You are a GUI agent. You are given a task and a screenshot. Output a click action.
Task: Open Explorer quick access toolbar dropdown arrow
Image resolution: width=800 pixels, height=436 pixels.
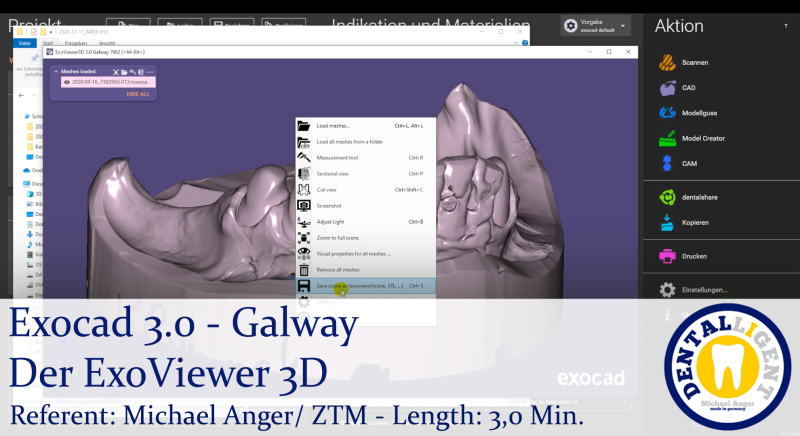(x=51, y=32)
